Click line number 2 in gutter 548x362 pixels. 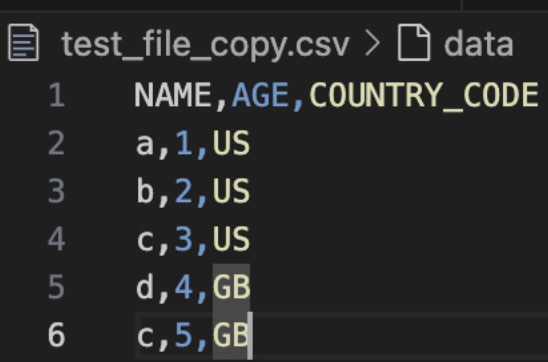57,143
